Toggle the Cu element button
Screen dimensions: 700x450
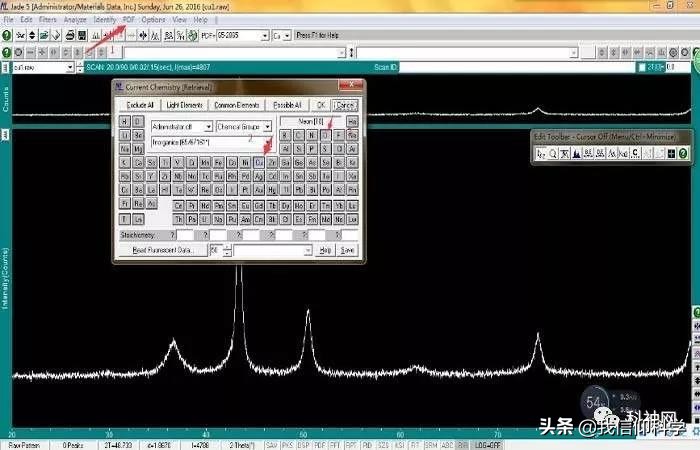259,162
